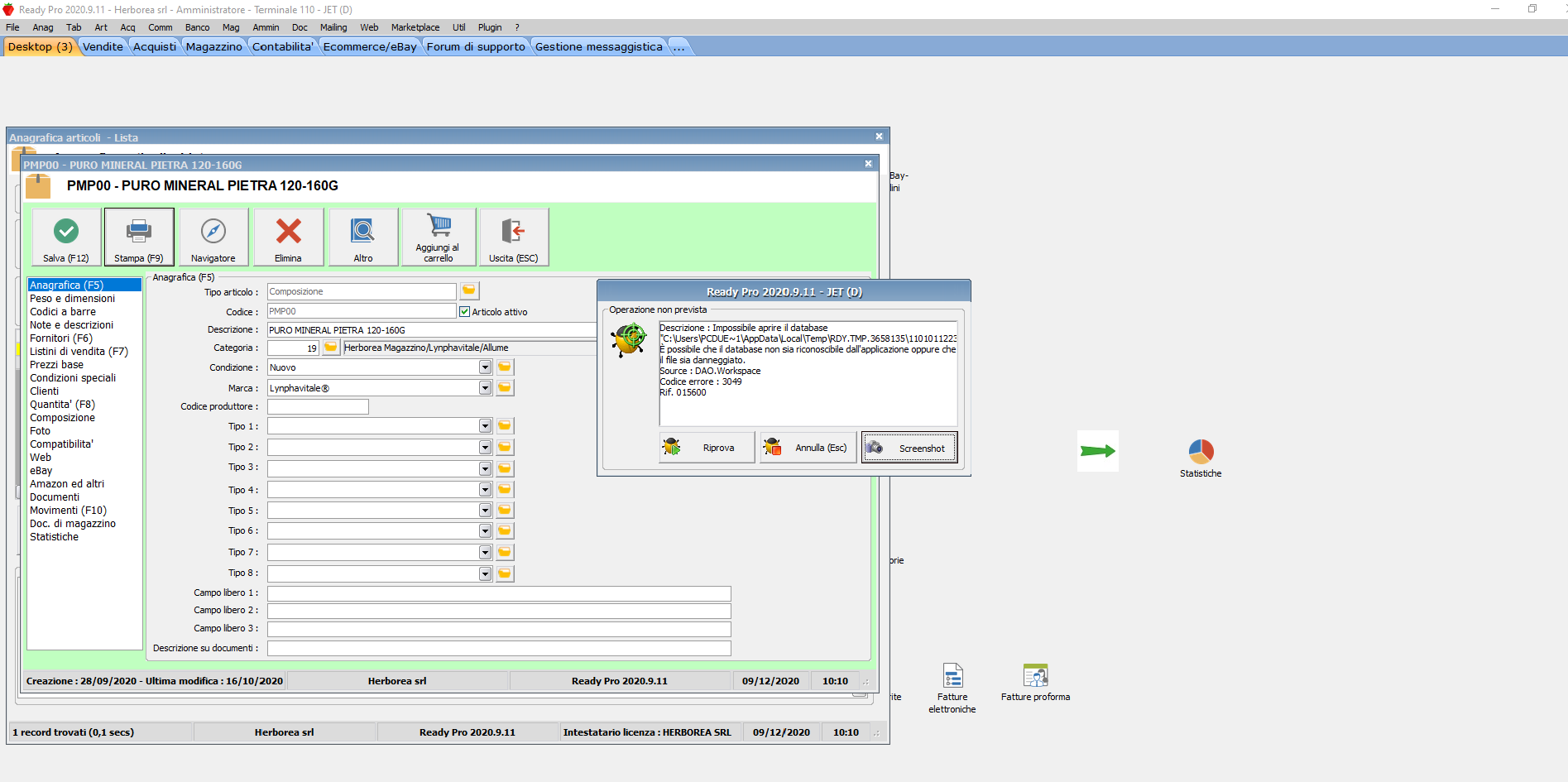Screen dimensions: 1568x782
Task: Open the Forum di supporto tab
Action: (x=476, y=47)
